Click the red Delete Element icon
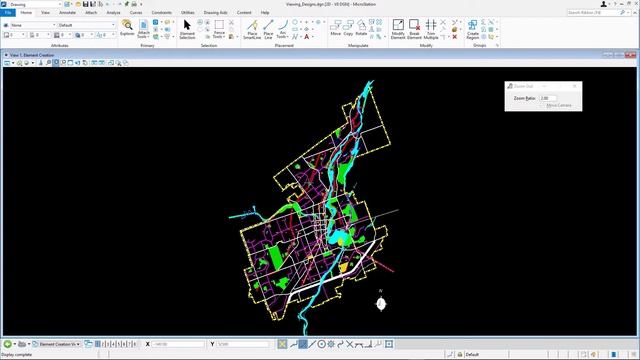The image size is (640, 360). (455, 37)
